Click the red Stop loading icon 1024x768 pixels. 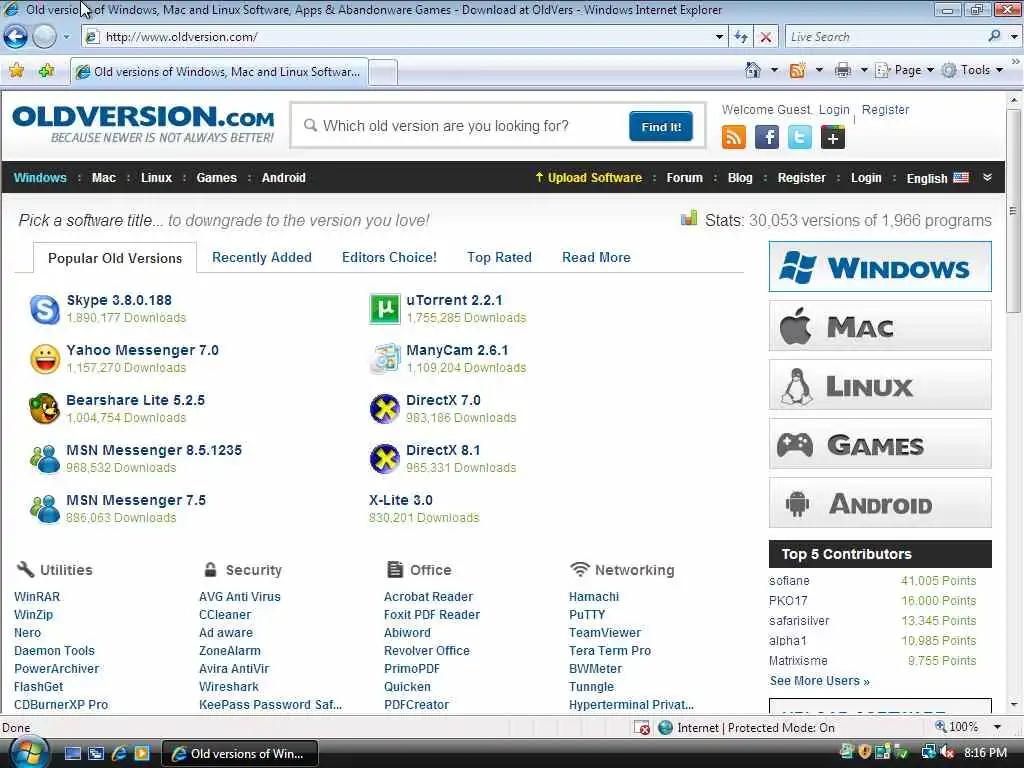coord(765,37)
